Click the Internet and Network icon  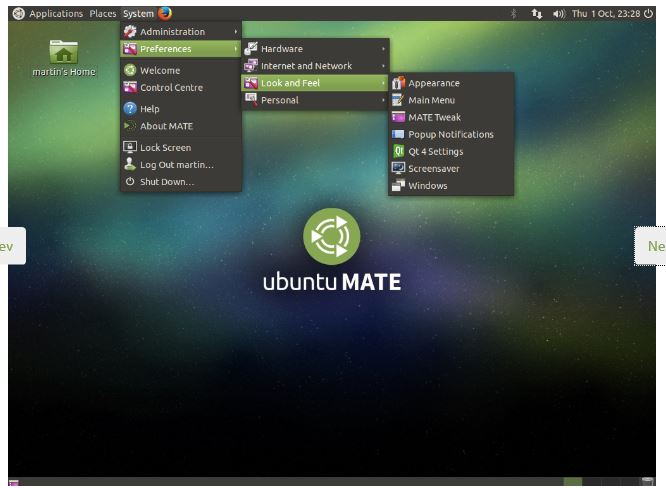tap(251, 65)
